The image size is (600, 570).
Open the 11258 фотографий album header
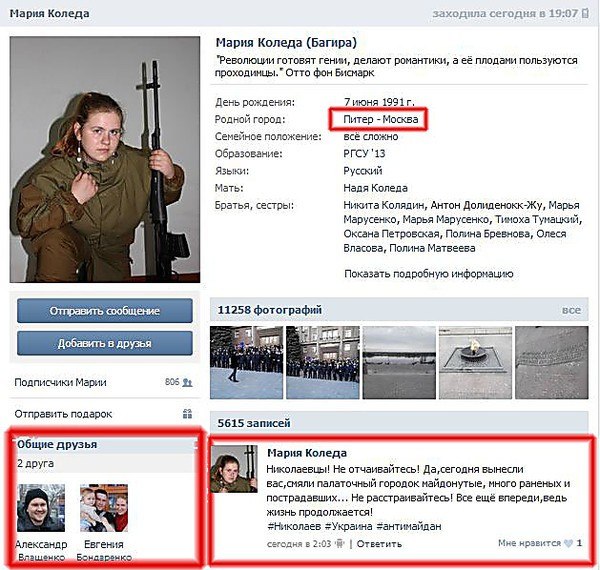click(x=270, y=310)
